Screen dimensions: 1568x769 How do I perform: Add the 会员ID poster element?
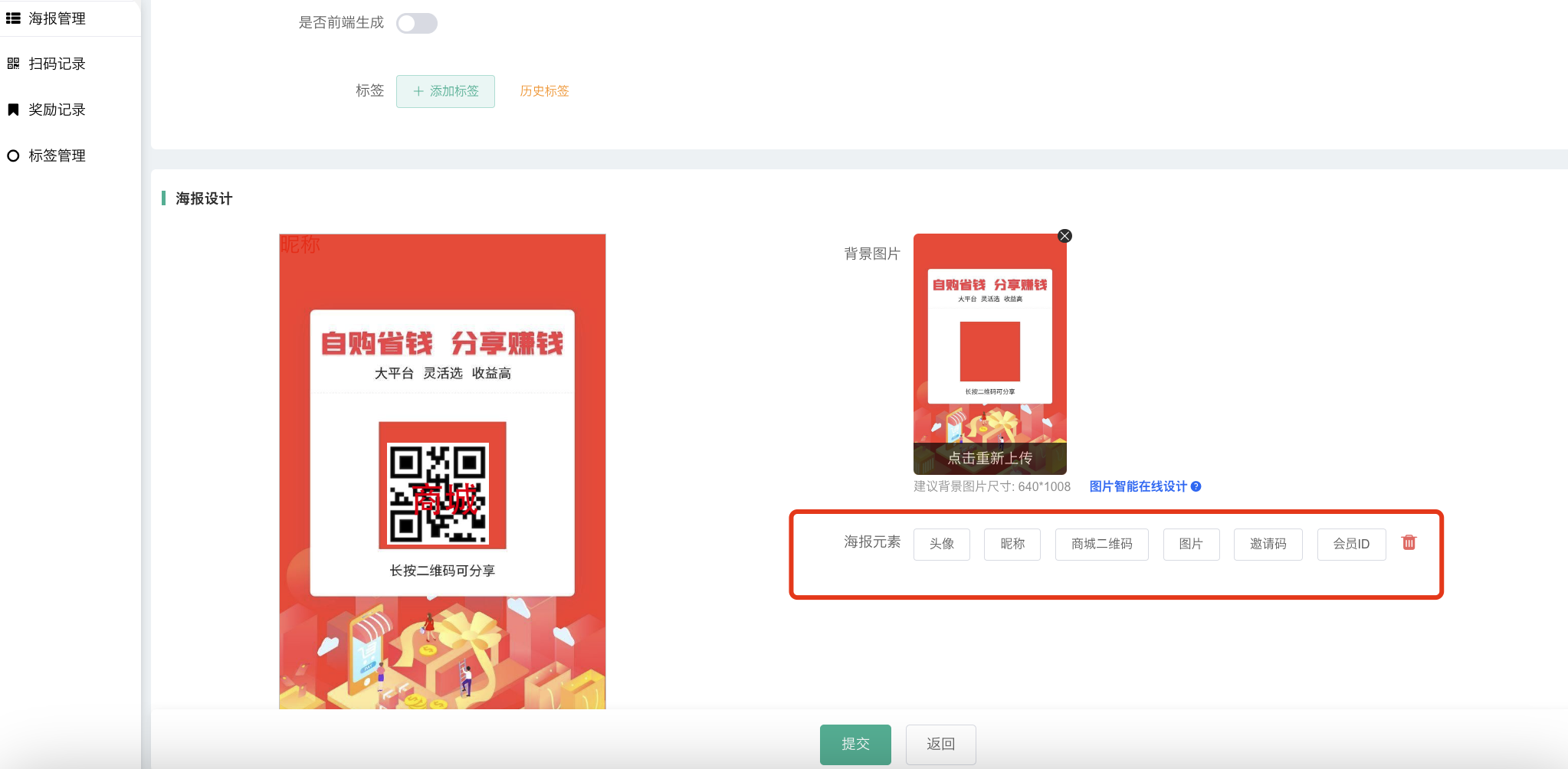(x=1352, y=544)
